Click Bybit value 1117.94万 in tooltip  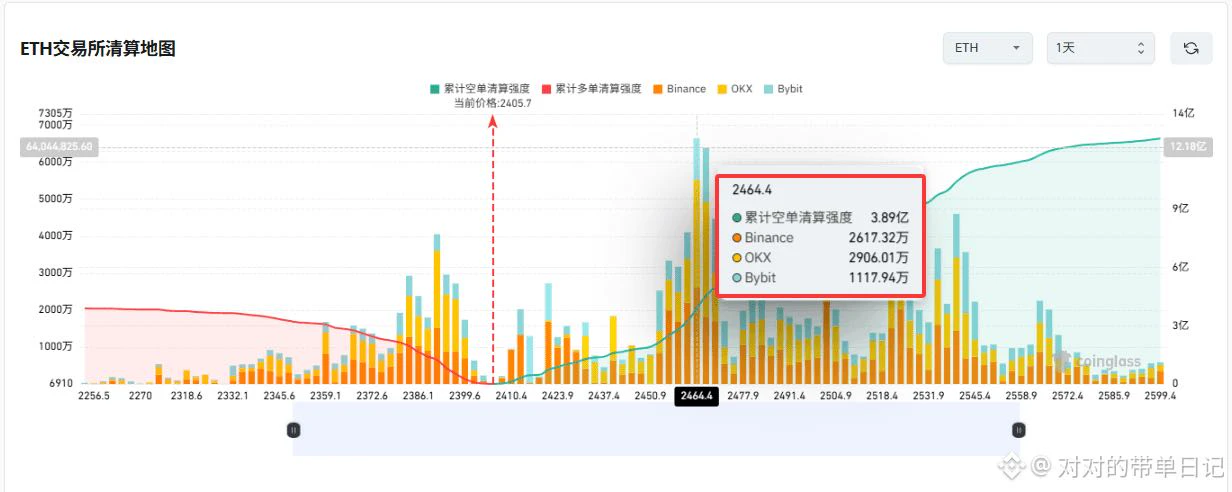(x=881, y=278)
